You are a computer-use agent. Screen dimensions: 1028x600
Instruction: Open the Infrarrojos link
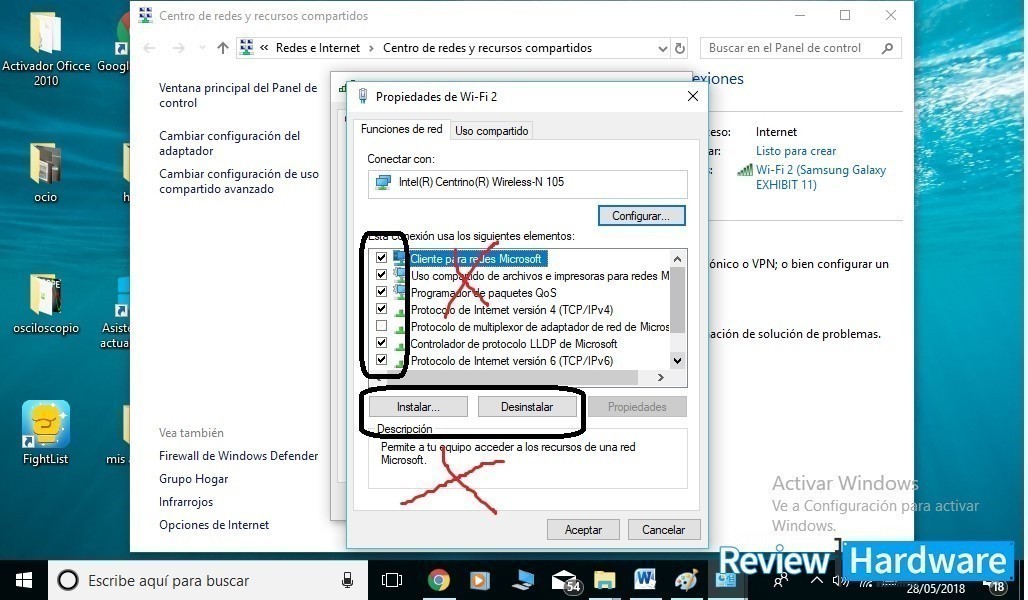[186, 502]
